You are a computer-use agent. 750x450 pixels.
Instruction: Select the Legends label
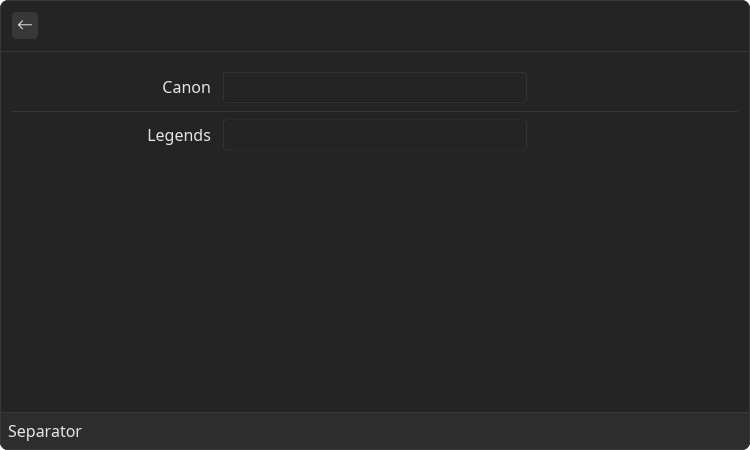179,135
